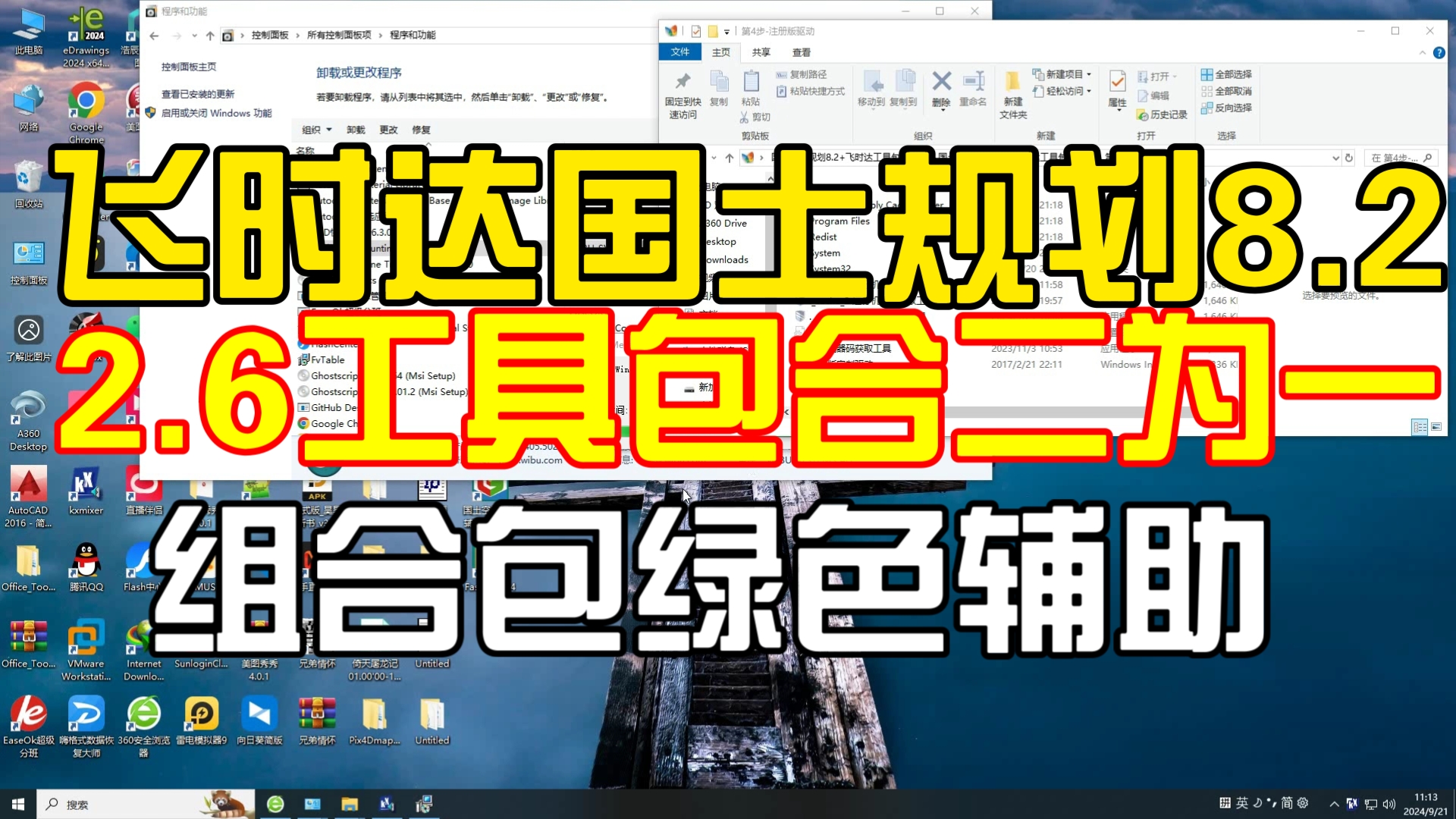Open Internet Download Manager desktop shortcut
Viewport: 1456px width, 819px height.
point(143,650)
